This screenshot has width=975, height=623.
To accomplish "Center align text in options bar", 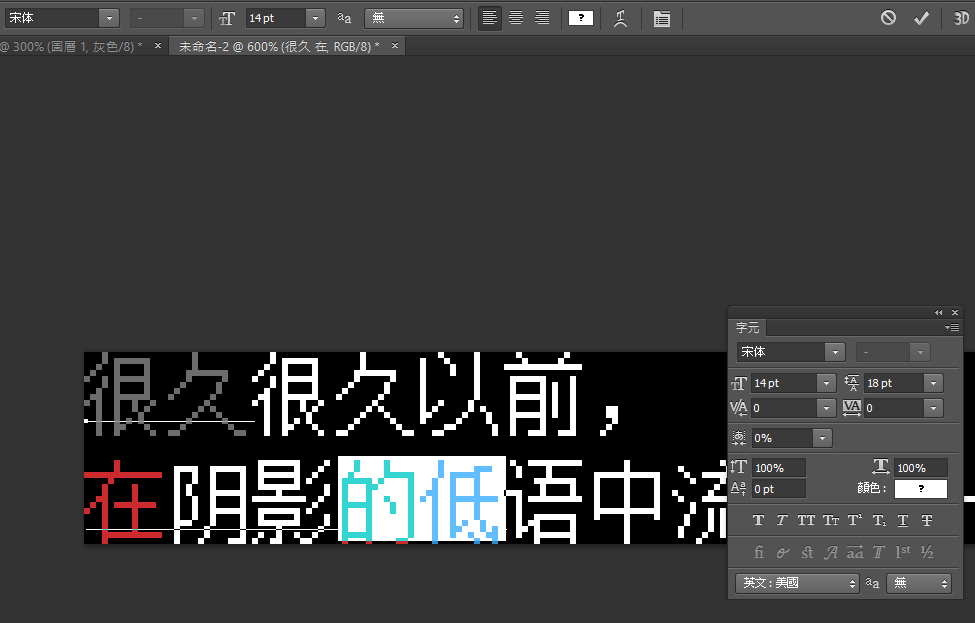I will [516, 19].
